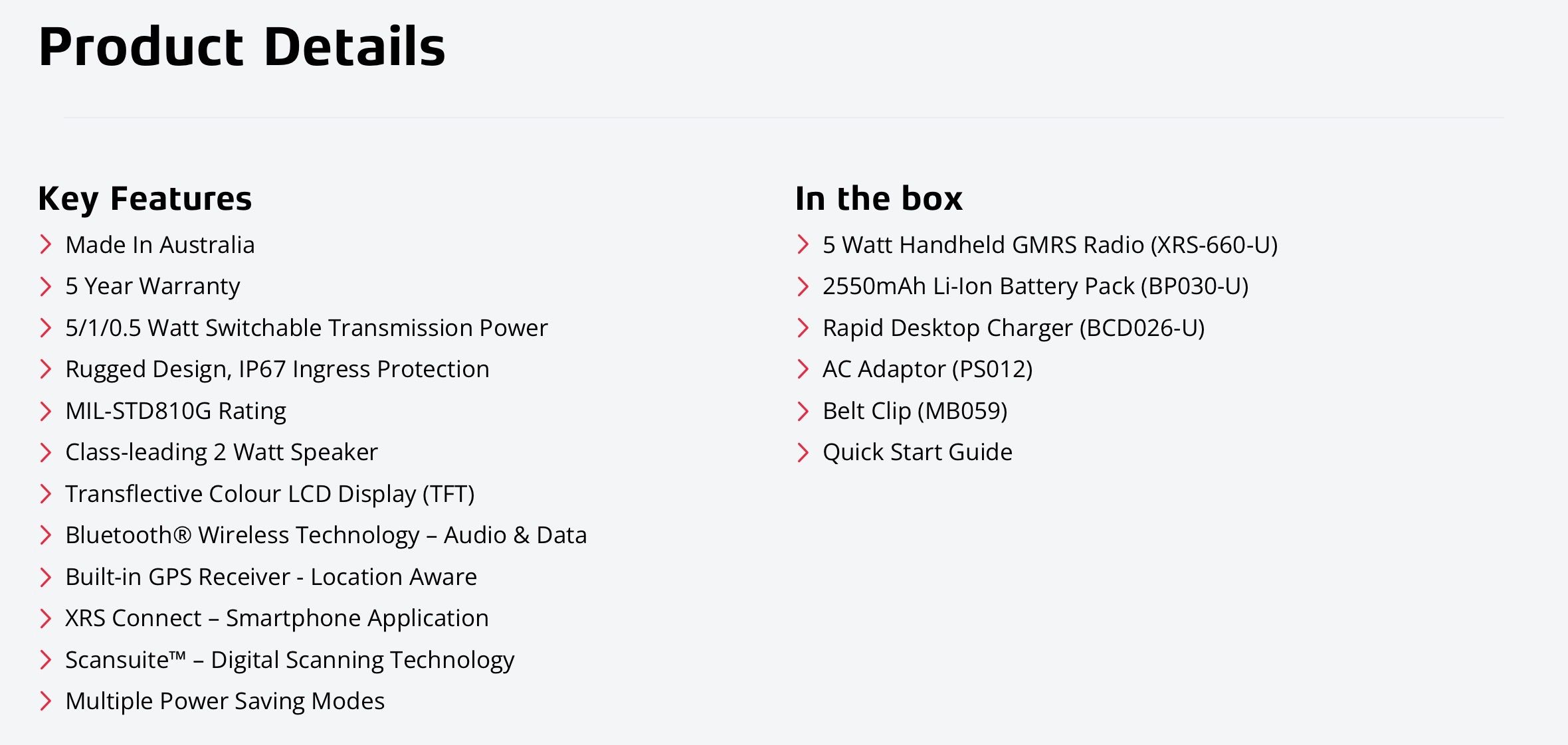Click the chevron beside Quick Start Guide
Screen dimensions: 1568x745
pos(803,452)
